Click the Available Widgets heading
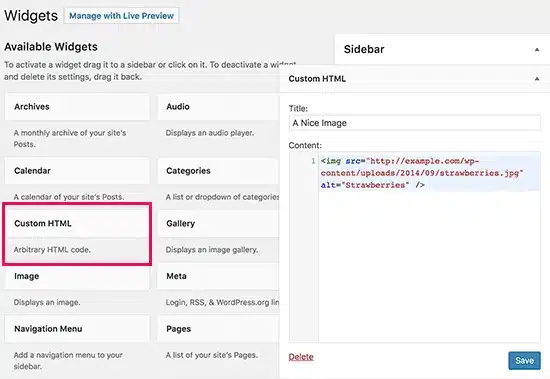The width and height of the screenshot is (550, 379). [51, 47]
